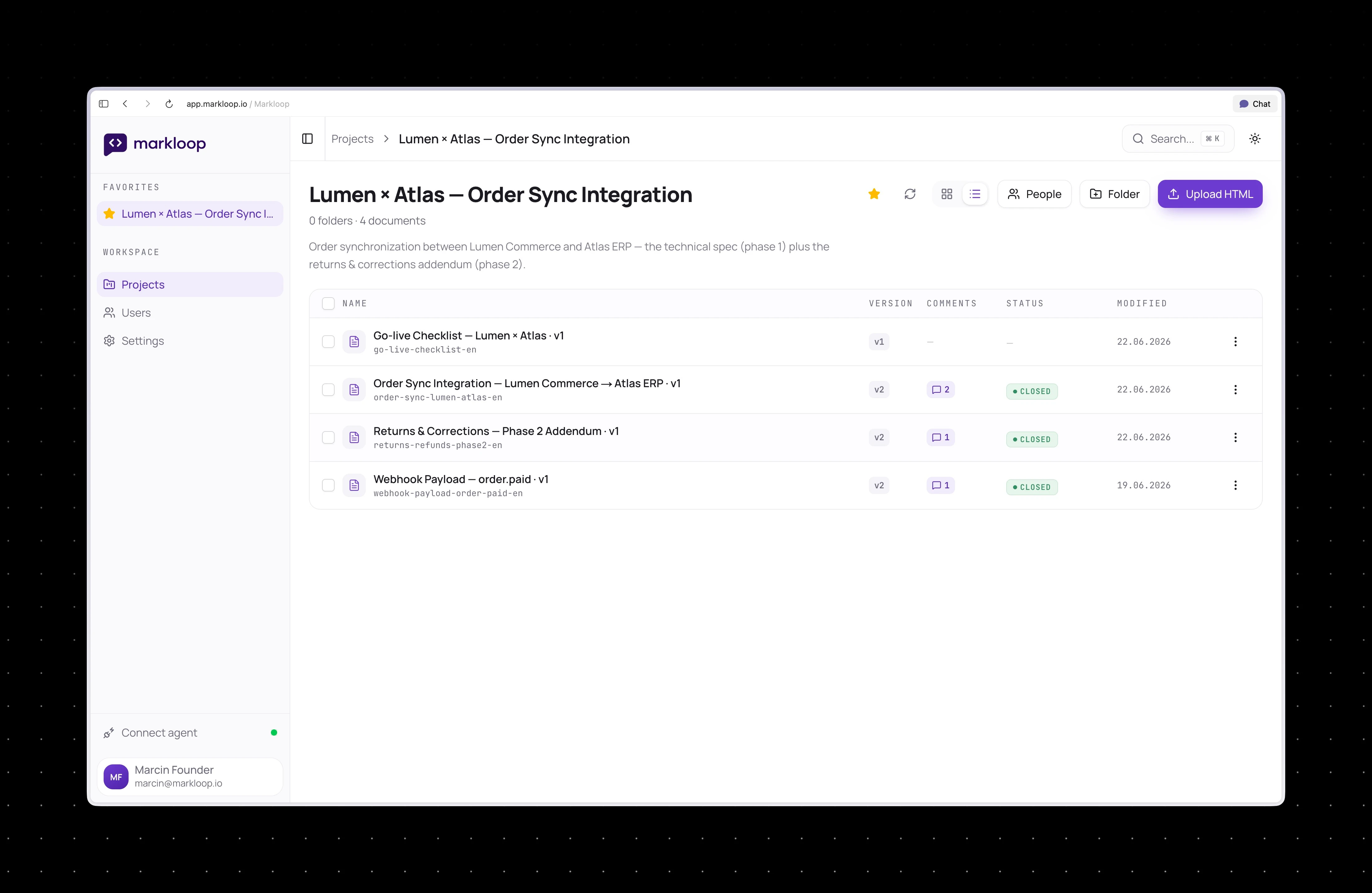Create a new Folder
This screenshot has width=1372, height=893.
pos(1114,194)
